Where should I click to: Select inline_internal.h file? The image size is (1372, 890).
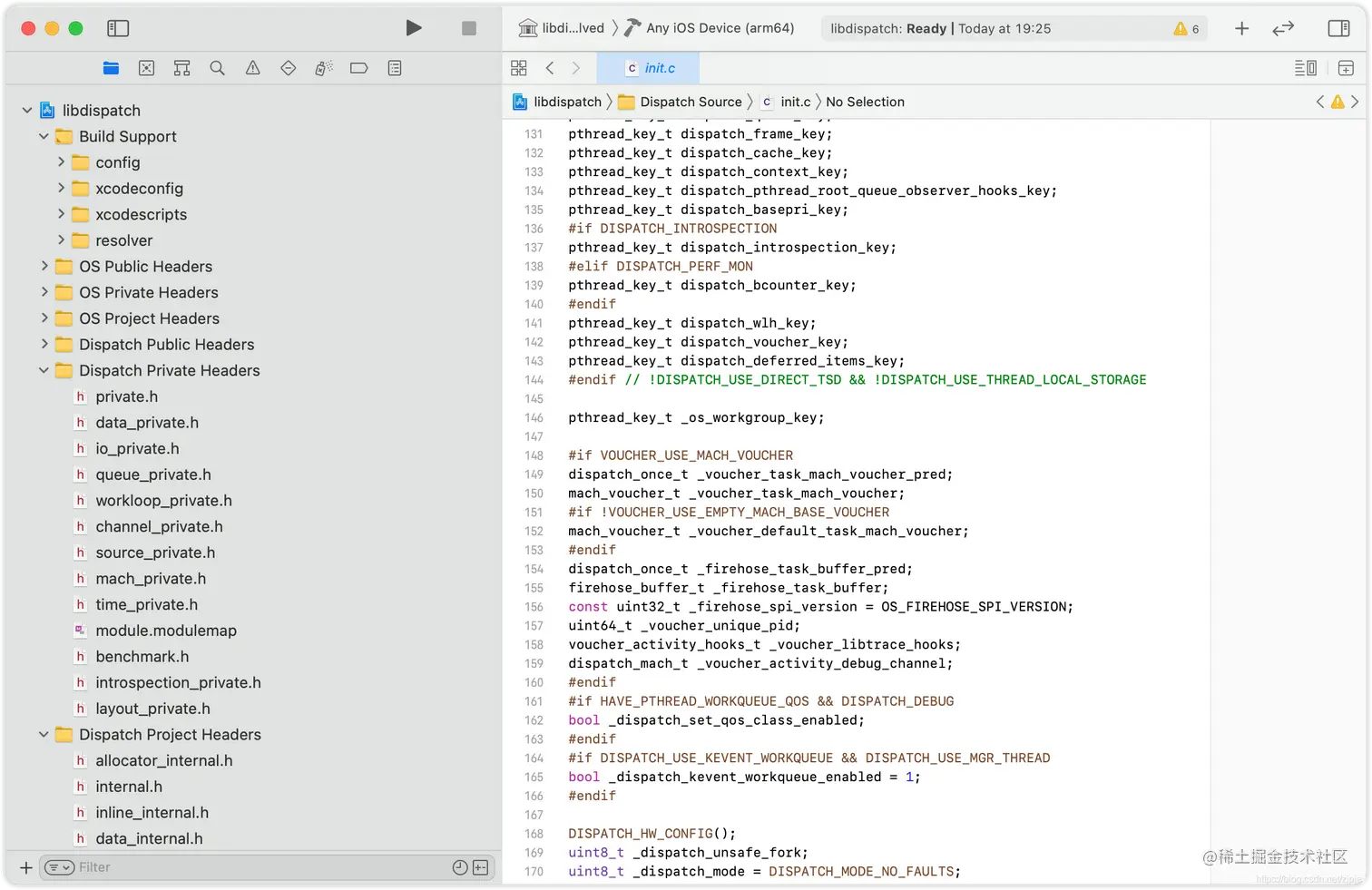click(152, 813)
